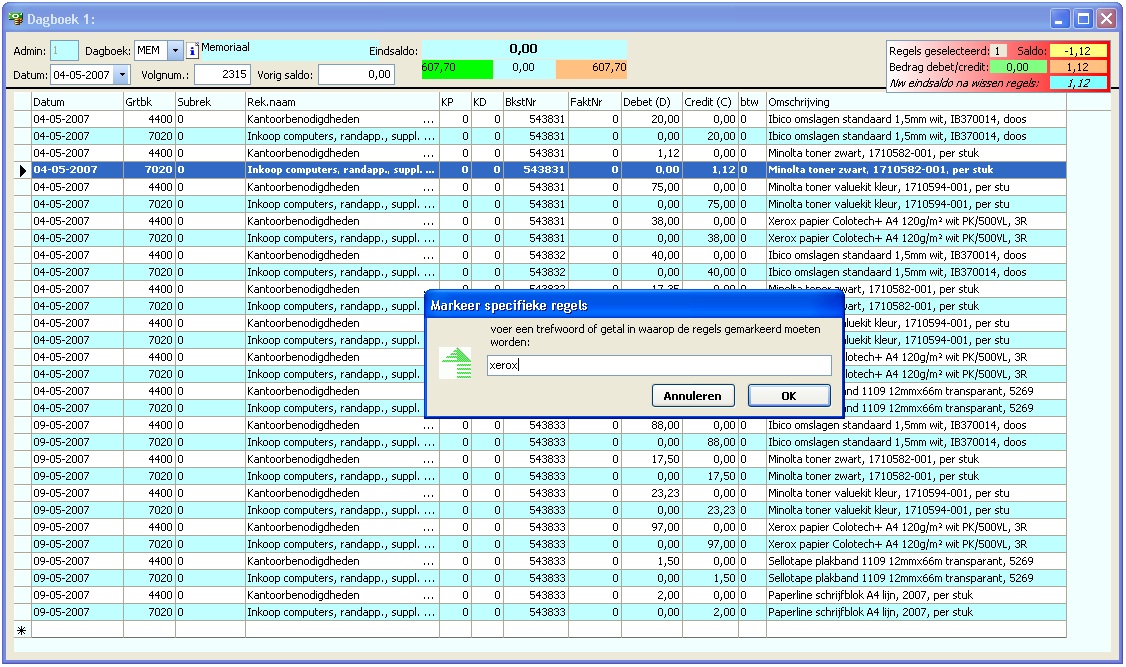Viewport: 1126px width, 667px height.
Task: Click the current-row arrow indicator
Action: 22,171
